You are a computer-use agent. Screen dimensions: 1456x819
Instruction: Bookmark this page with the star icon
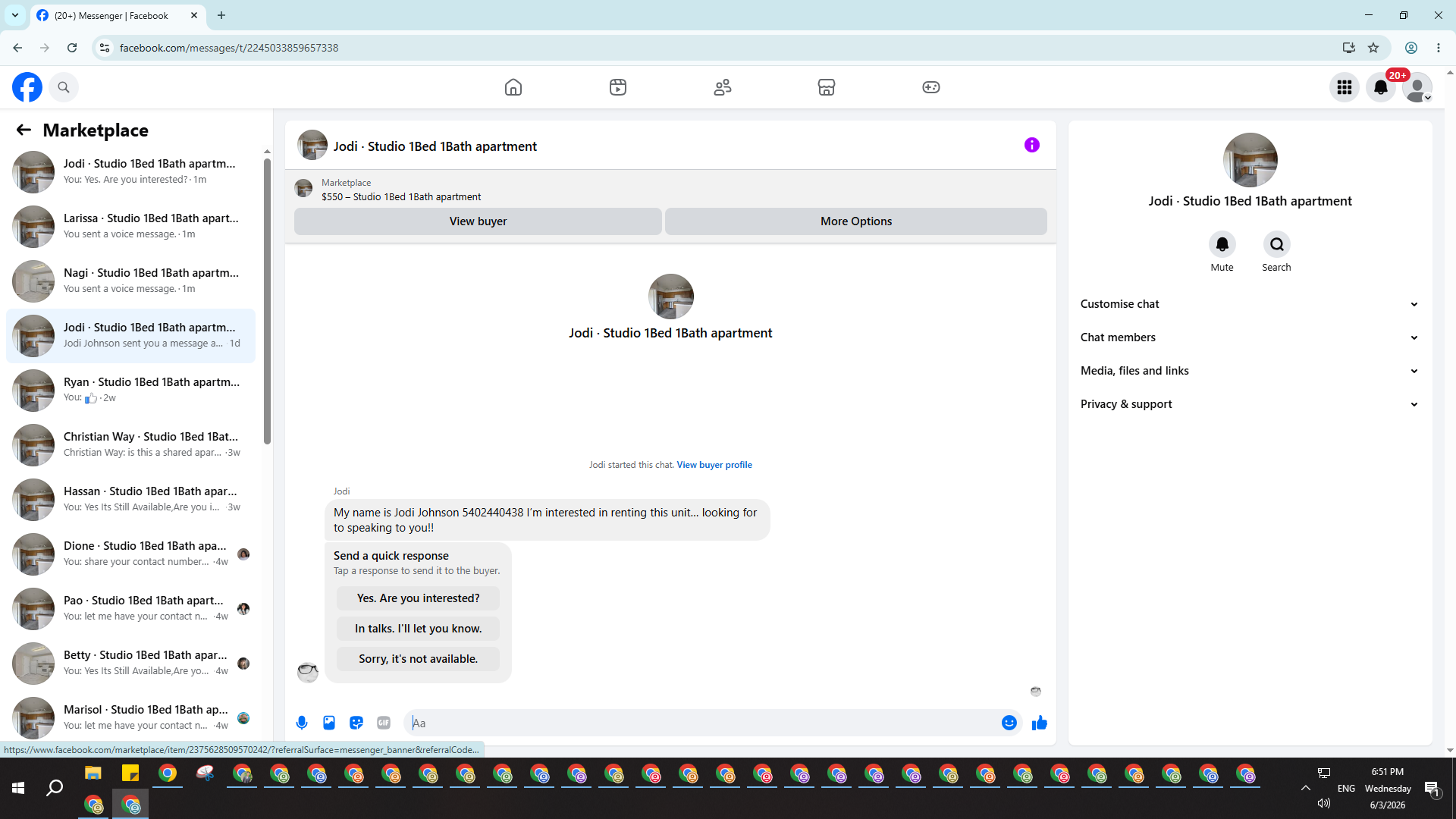[x=1373, y=48]
